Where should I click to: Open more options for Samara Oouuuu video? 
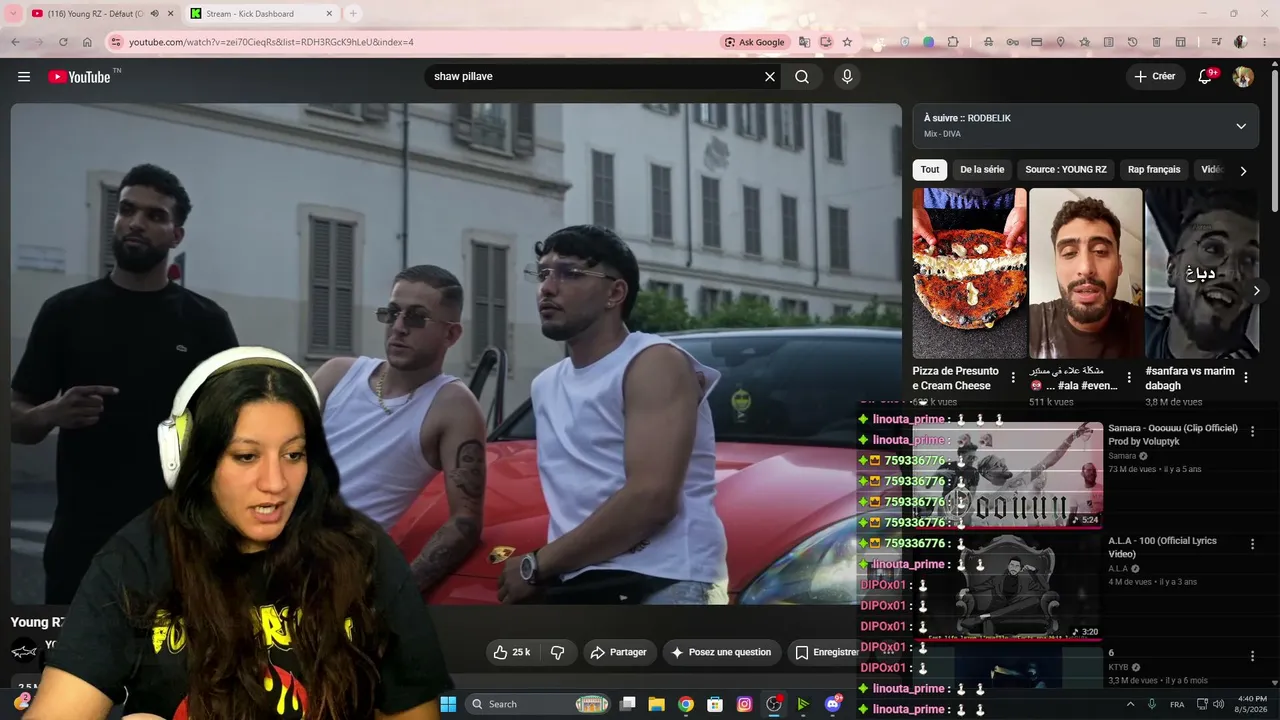[x=1252, y=432]
